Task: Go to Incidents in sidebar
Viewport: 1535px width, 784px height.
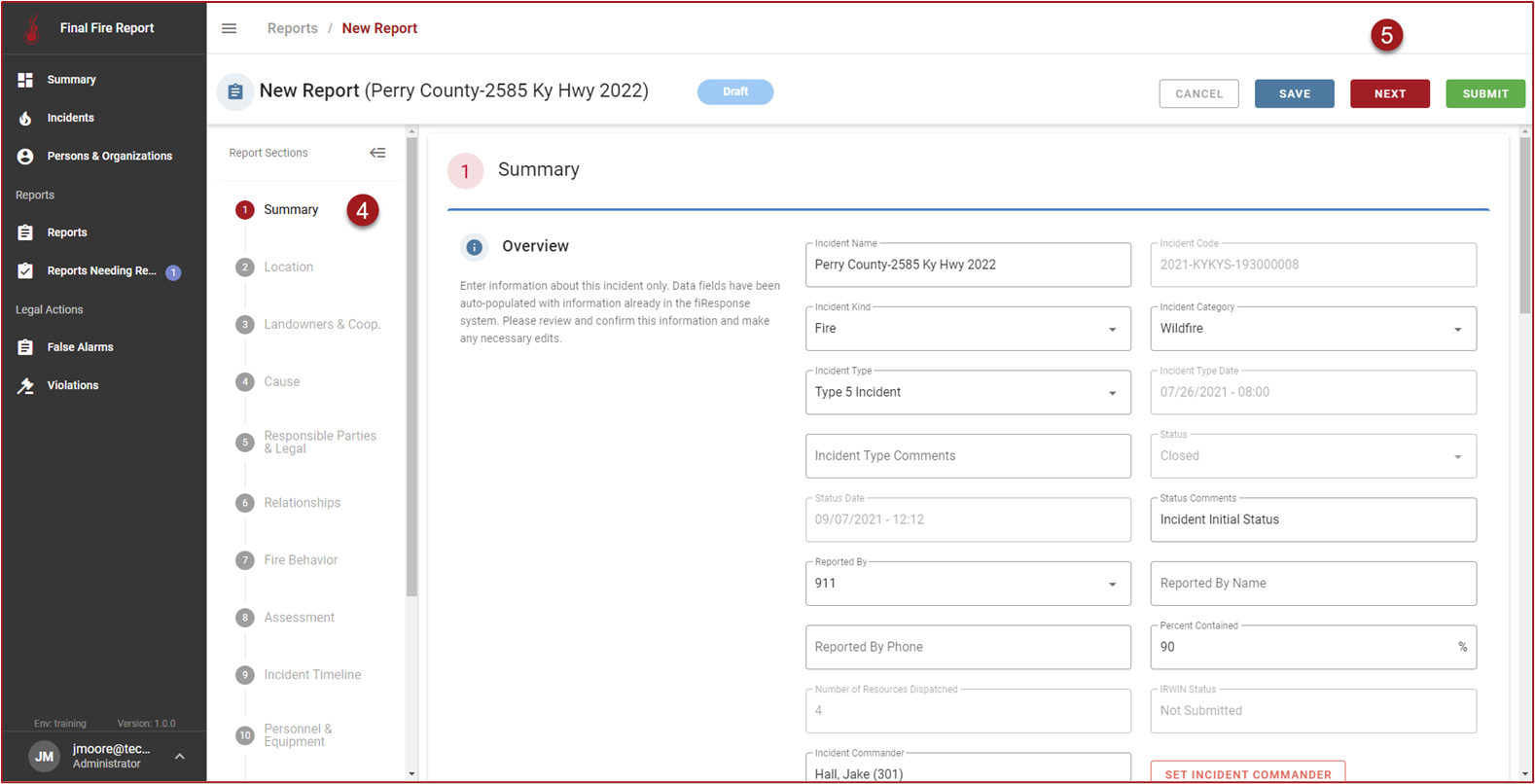Action: (x=70, y=118)
